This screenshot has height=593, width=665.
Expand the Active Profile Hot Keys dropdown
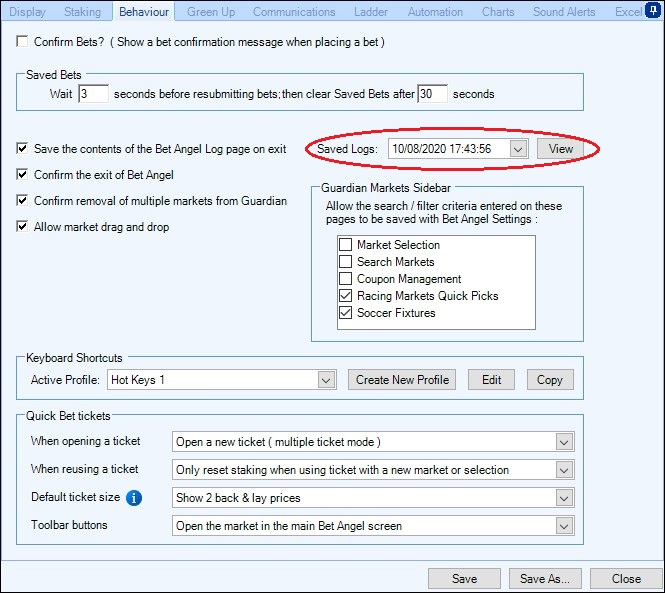326,380
